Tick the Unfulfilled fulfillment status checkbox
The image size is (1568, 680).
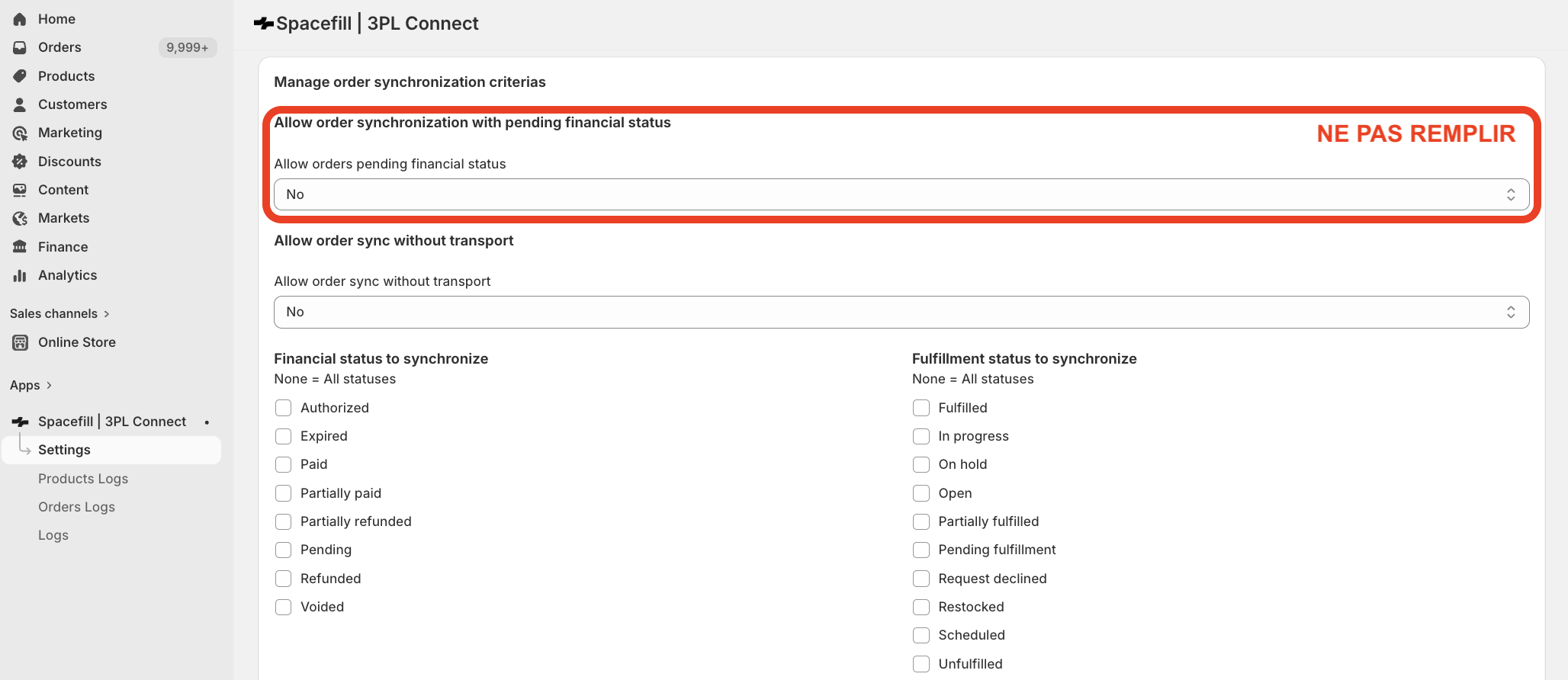click(x=921, y=664)
